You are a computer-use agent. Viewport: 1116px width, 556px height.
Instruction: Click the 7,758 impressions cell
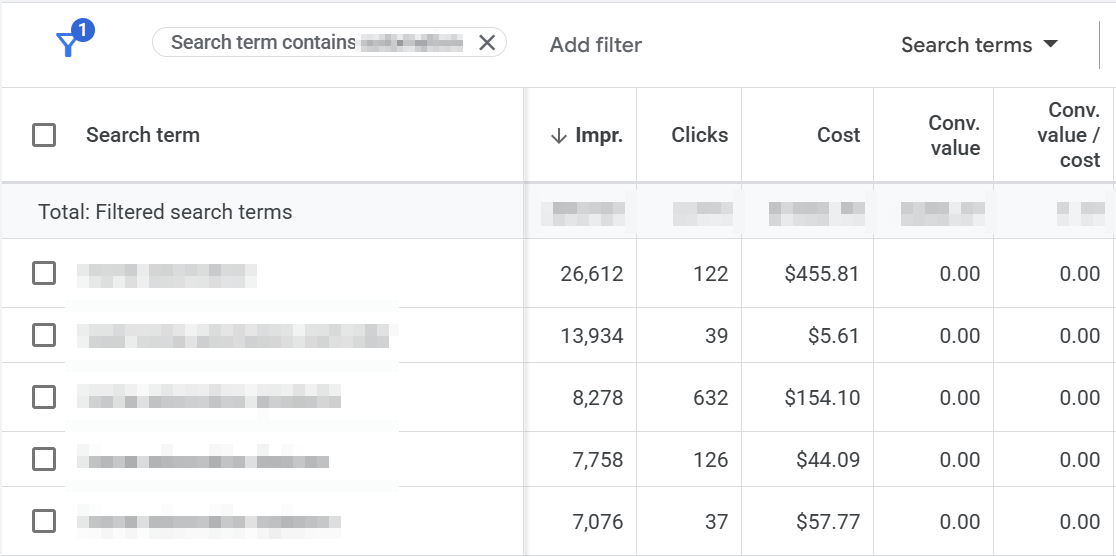pos(597,460)
